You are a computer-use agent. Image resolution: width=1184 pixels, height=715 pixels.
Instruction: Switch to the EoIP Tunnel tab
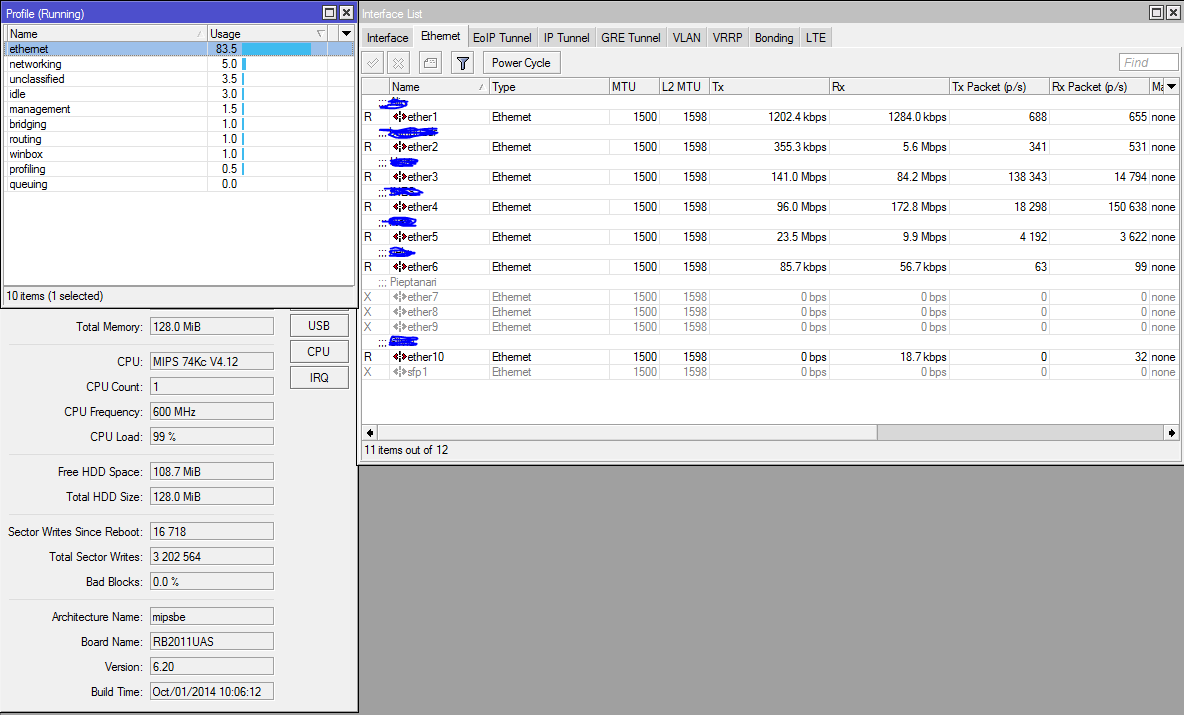coord(502,38)
